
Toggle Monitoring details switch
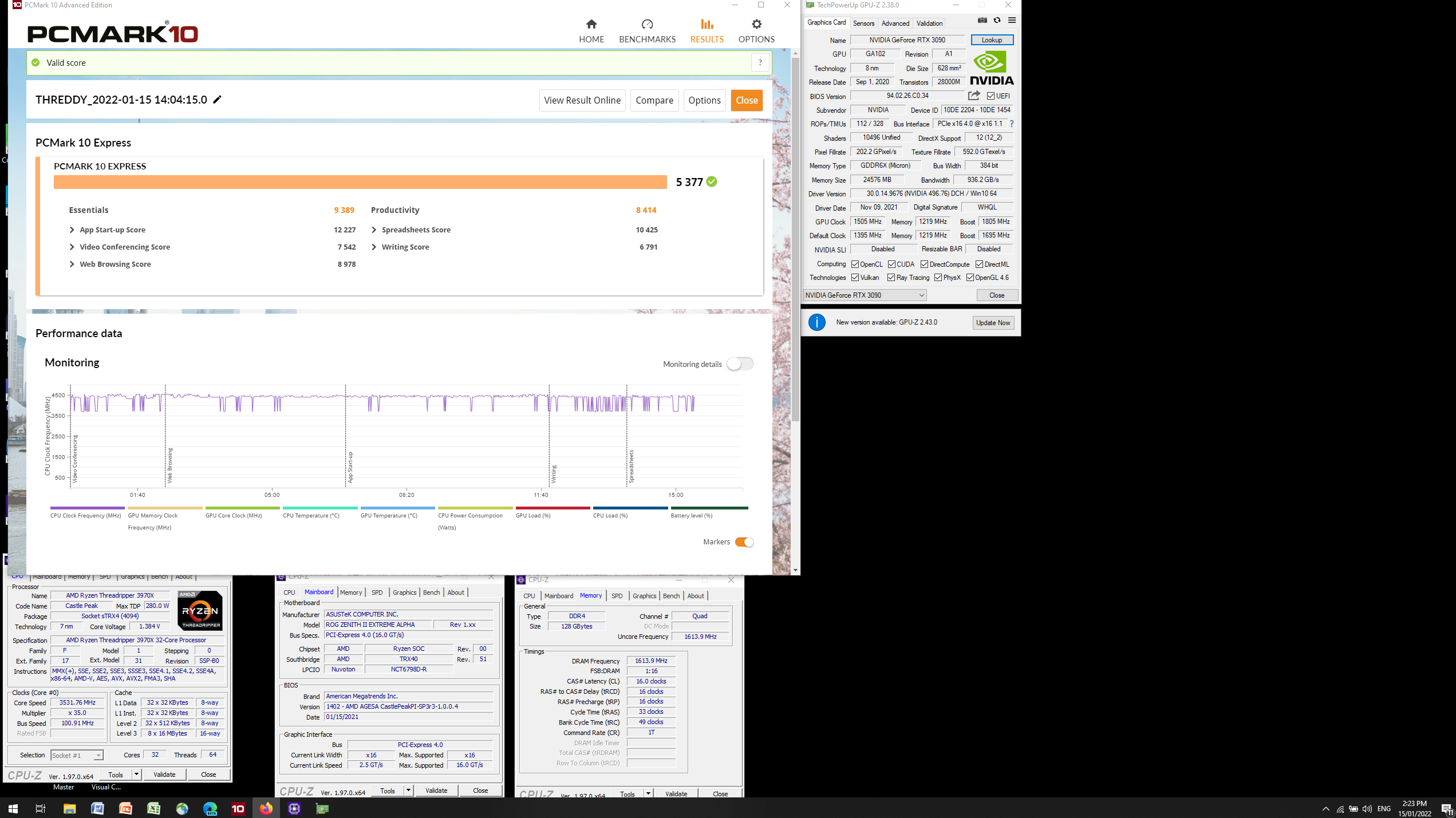[x=740, y=364]
